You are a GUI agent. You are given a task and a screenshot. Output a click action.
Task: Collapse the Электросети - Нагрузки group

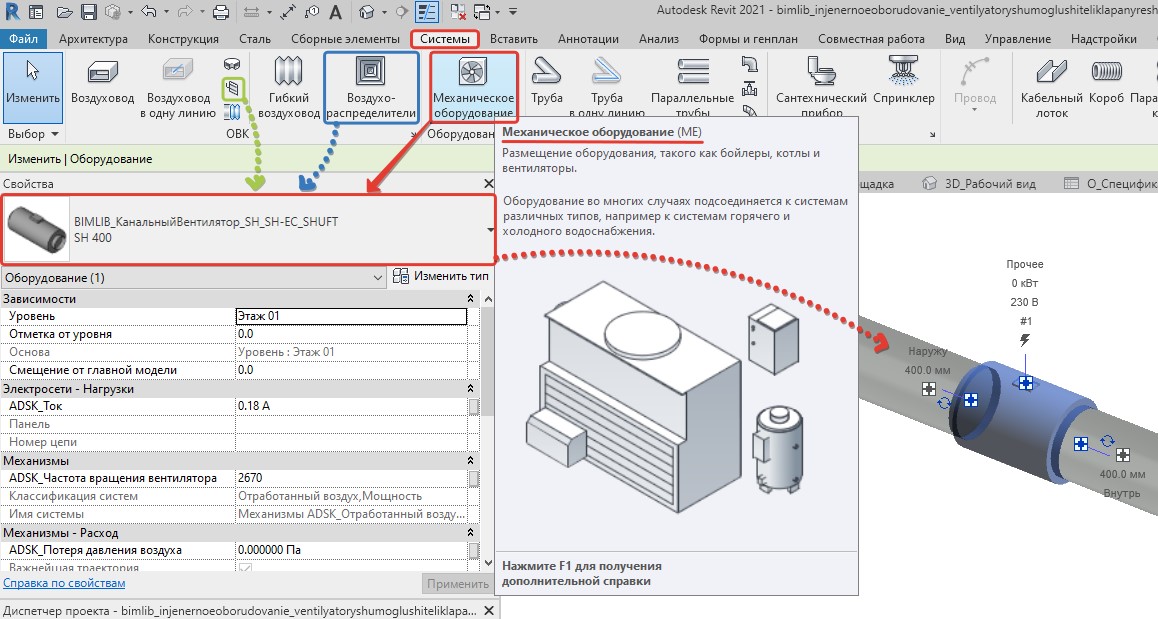click(x=470, y=389)
